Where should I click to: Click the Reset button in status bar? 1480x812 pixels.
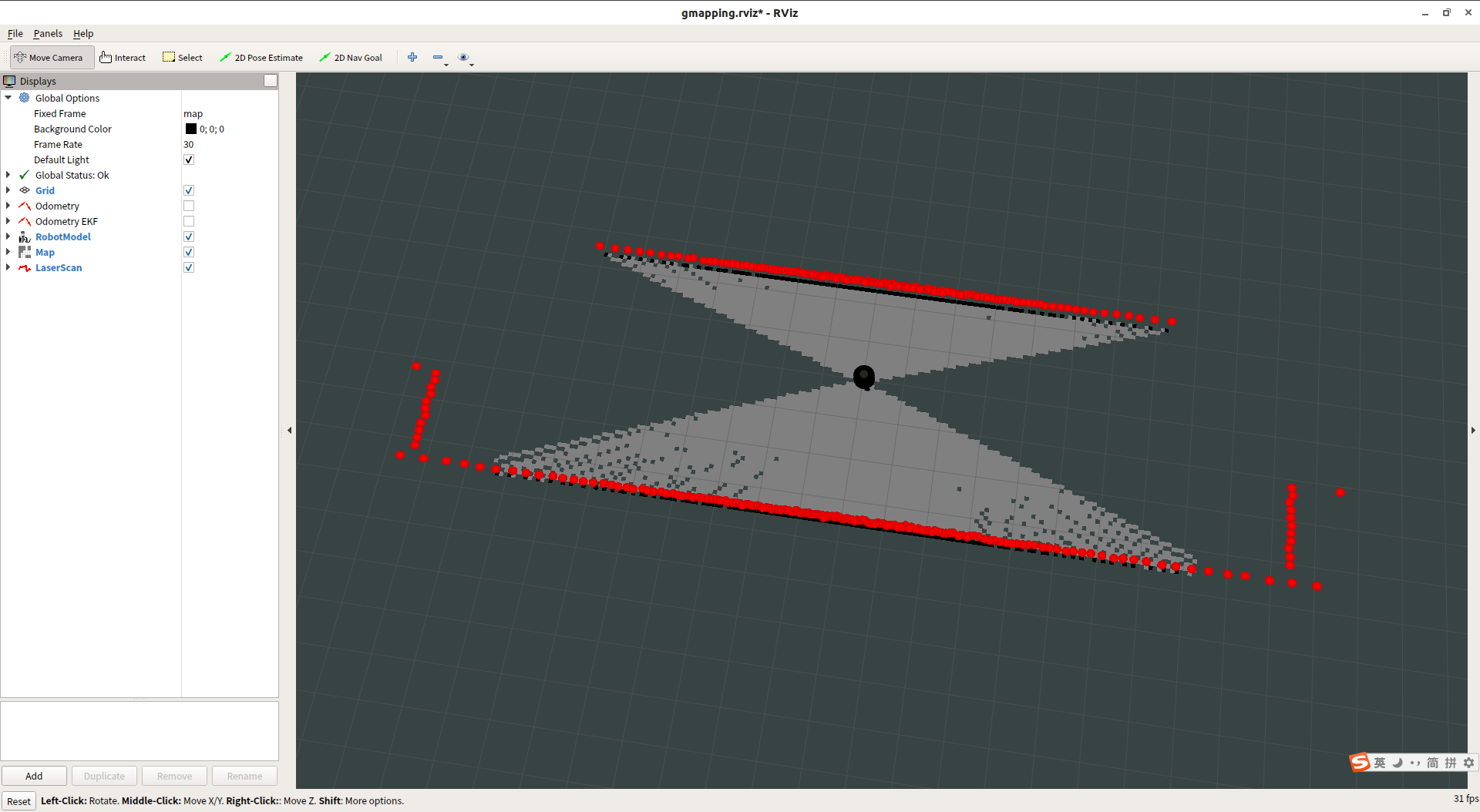click(x=18, y=801)
